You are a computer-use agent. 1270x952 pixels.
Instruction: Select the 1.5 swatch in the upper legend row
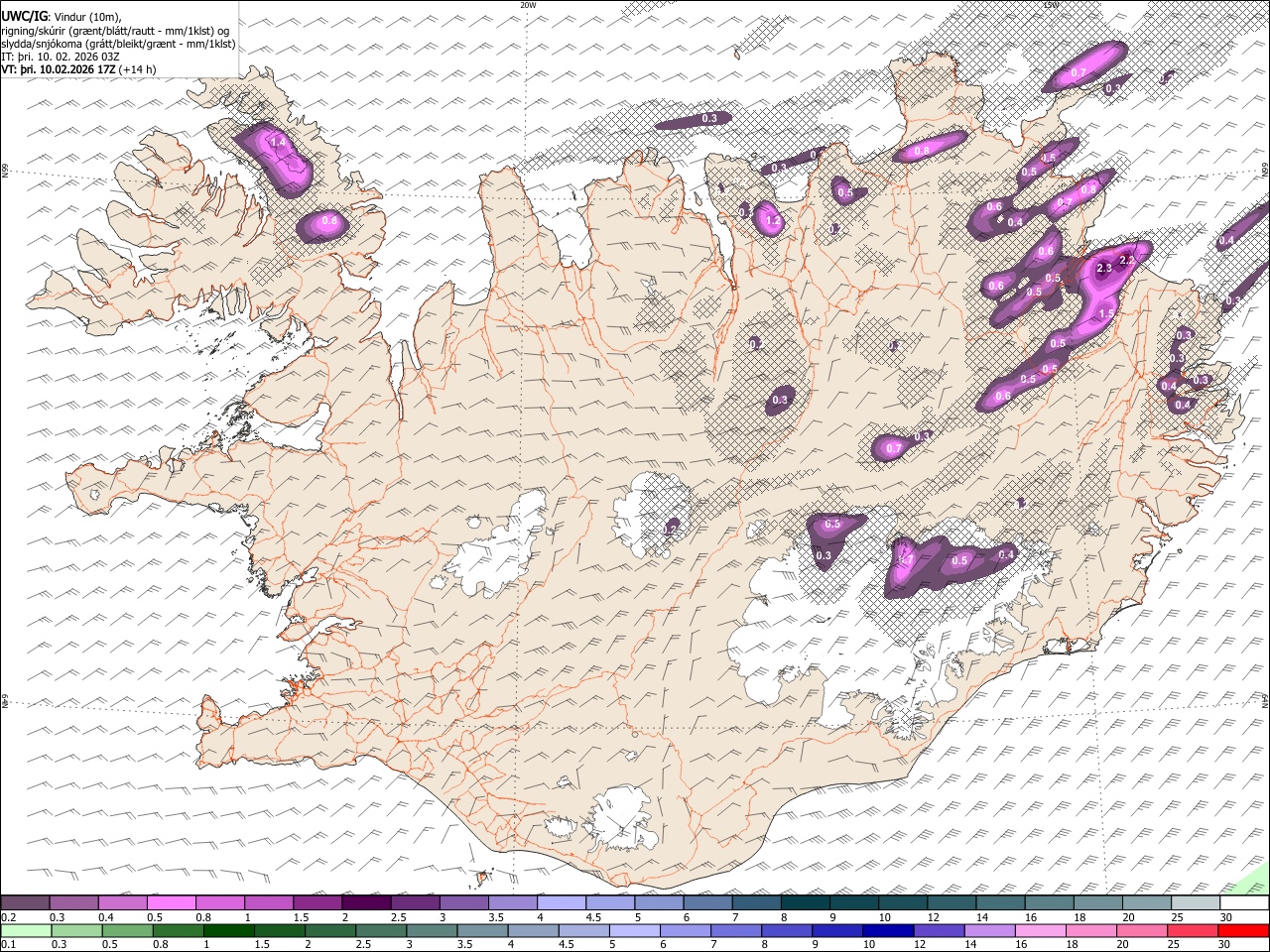318,903
